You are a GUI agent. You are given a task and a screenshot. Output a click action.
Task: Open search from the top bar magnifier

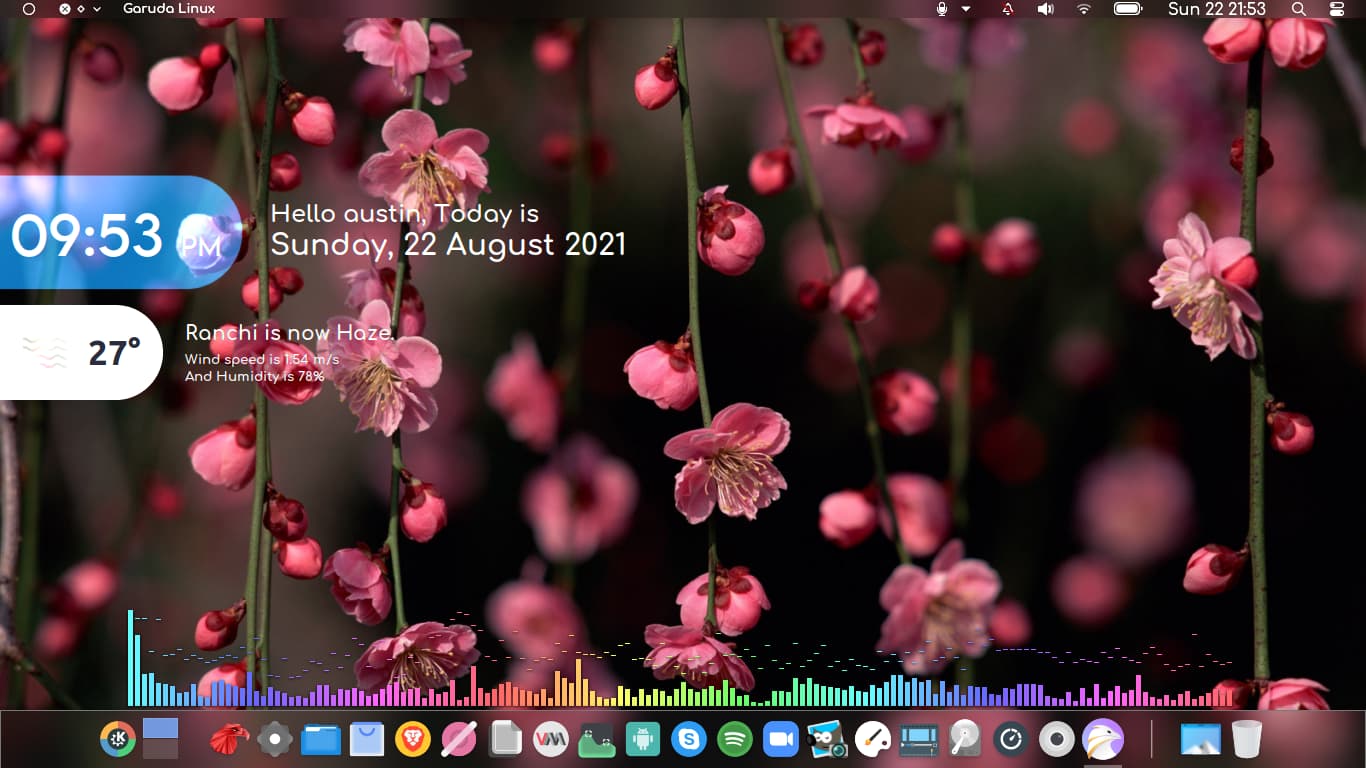pyautogui.click(x=1298, y=9)
